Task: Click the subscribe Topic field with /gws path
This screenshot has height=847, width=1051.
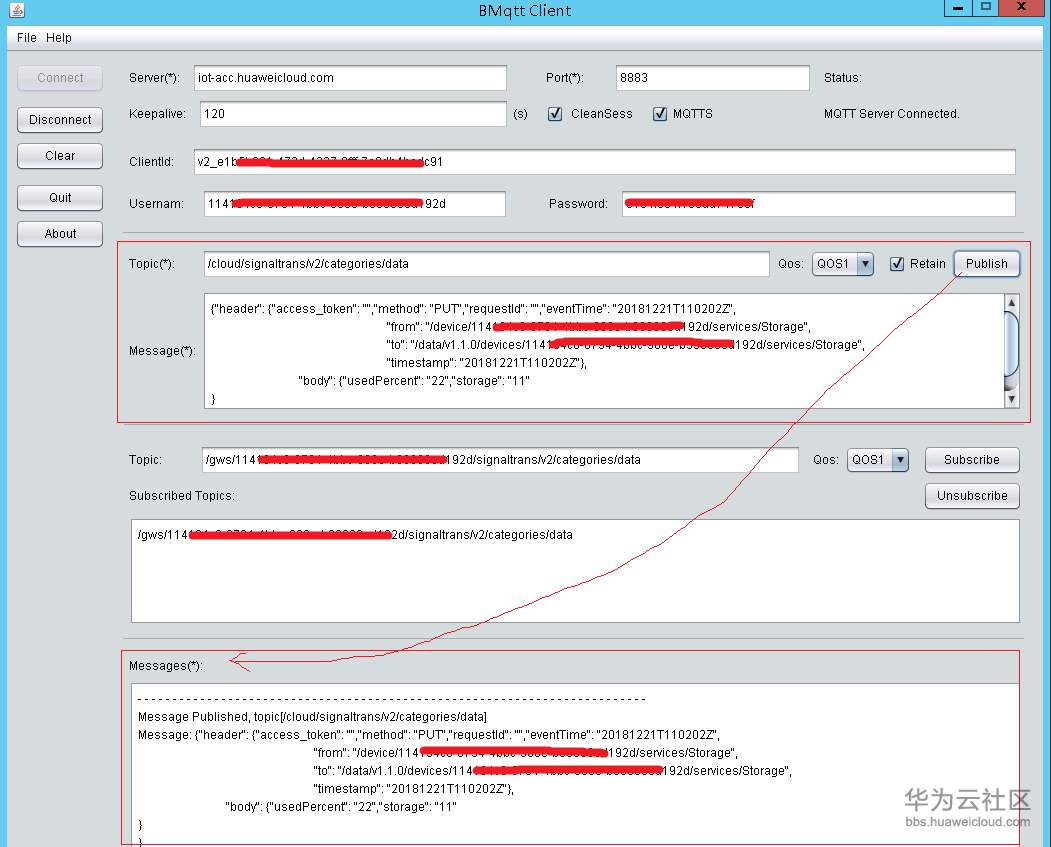Action: 500,460
